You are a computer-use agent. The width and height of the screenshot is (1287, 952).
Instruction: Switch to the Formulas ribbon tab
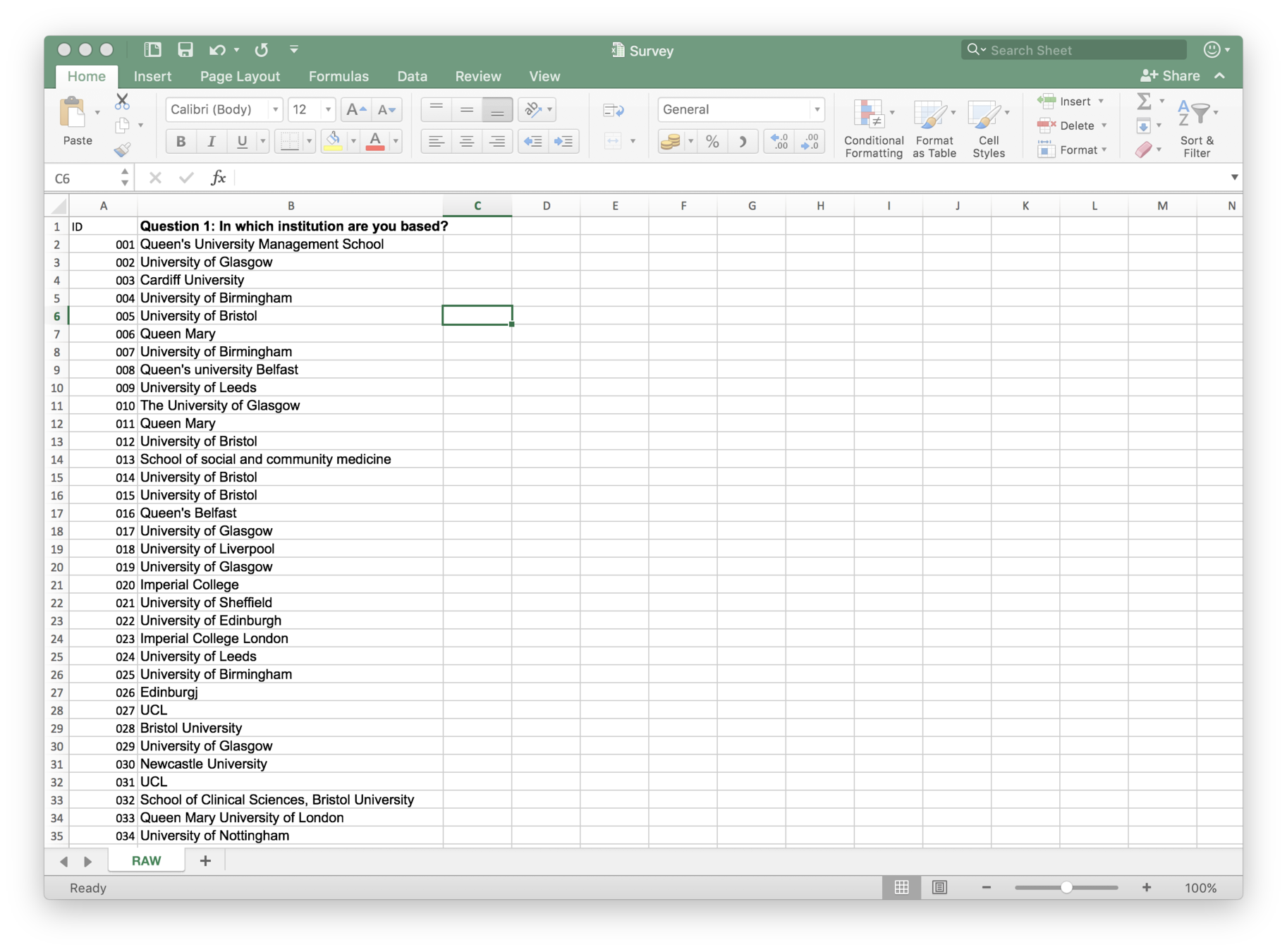(x=338, y=76)
